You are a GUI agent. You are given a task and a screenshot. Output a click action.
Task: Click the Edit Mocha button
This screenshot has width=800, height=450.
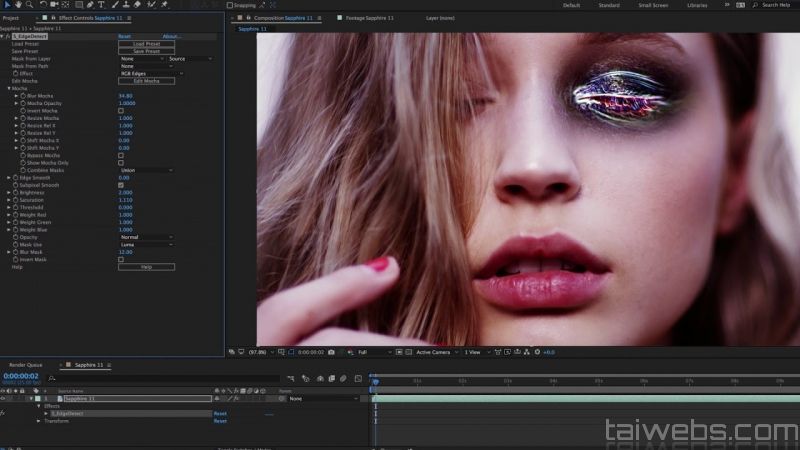(146, 81)
